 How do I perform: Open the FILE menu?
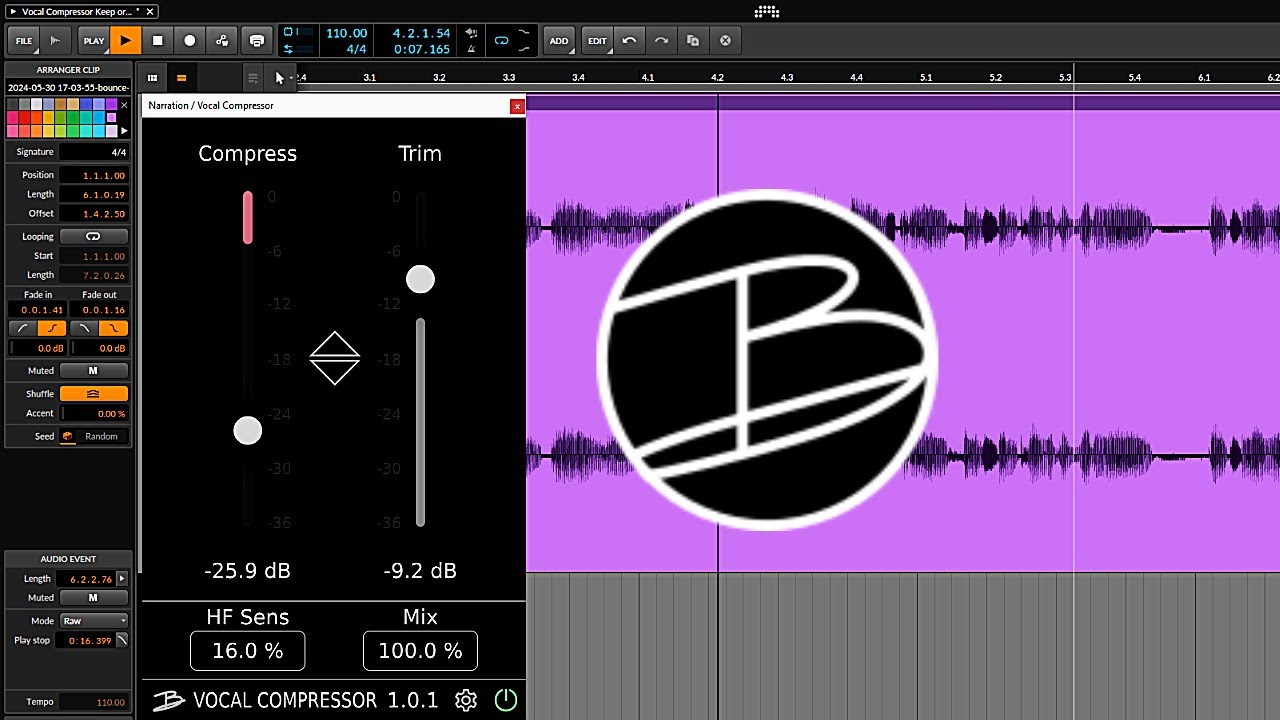24,41
